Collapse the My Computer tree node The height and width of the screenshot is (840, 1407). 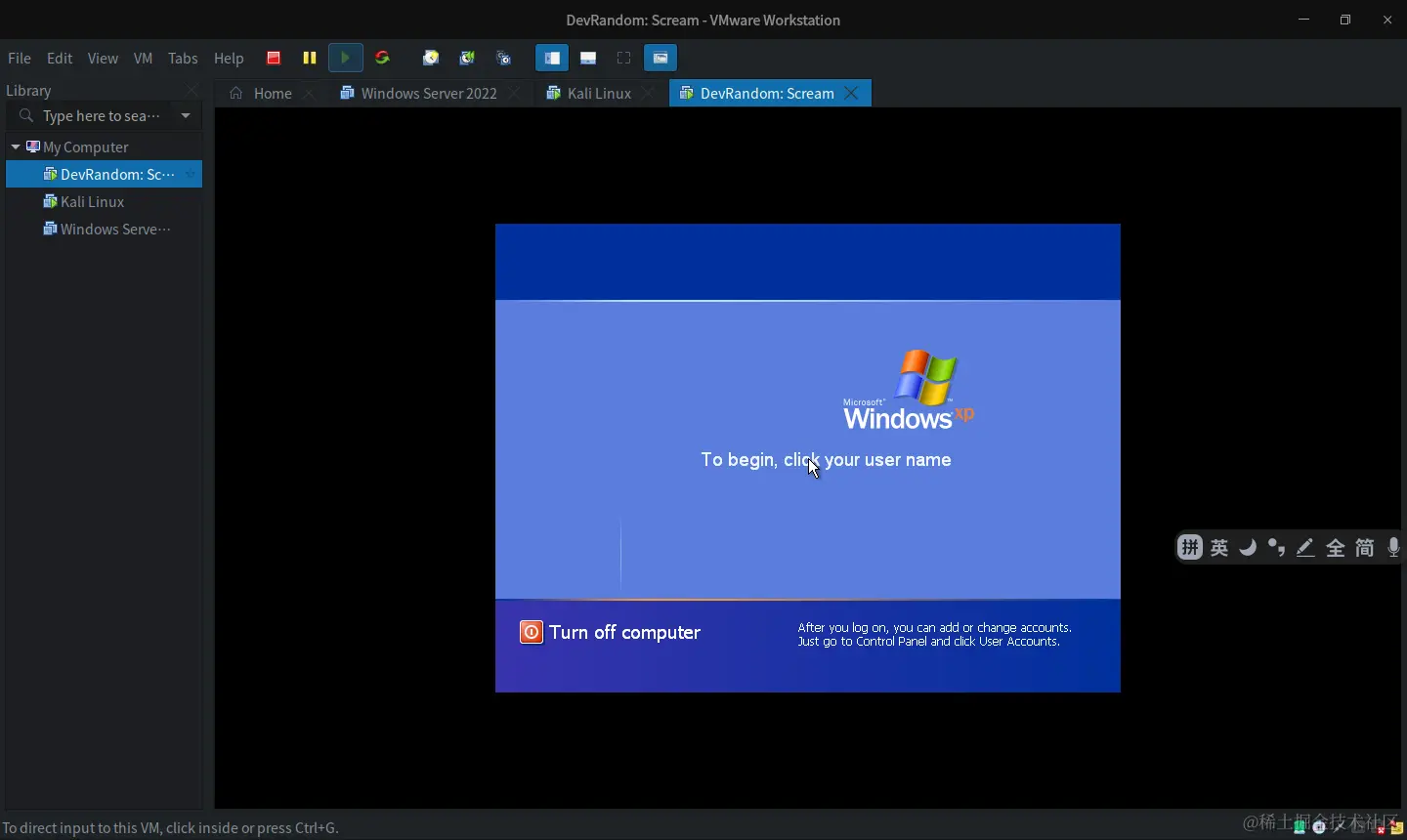click(x=16, y=147)
